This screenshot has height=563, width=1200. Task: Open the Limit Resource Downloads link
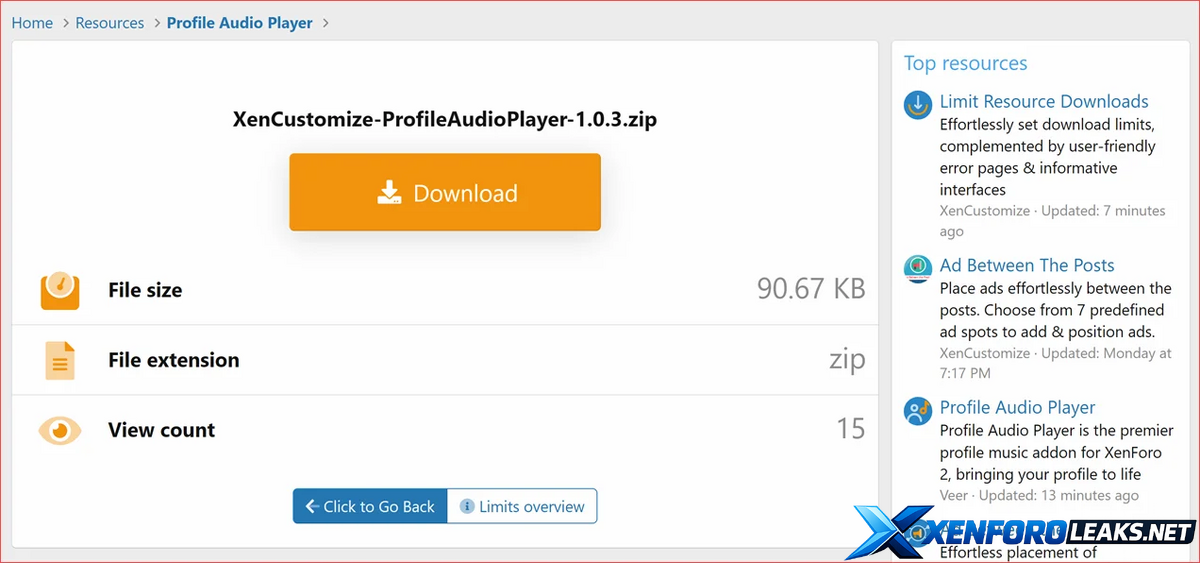(x=1044, y=101)
